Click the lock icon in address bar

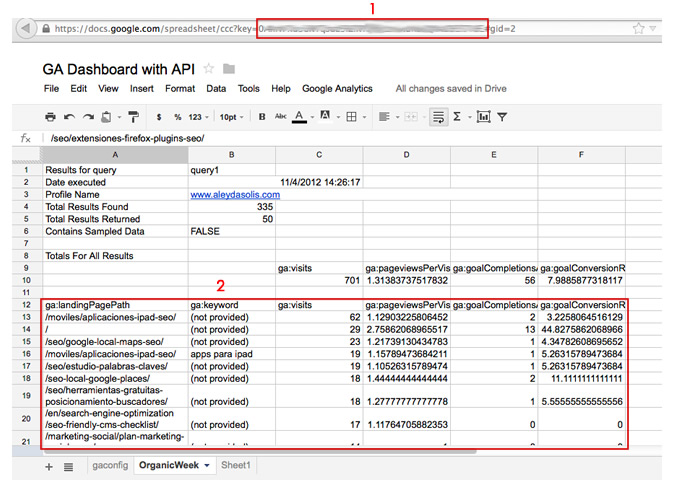(46, 28)
